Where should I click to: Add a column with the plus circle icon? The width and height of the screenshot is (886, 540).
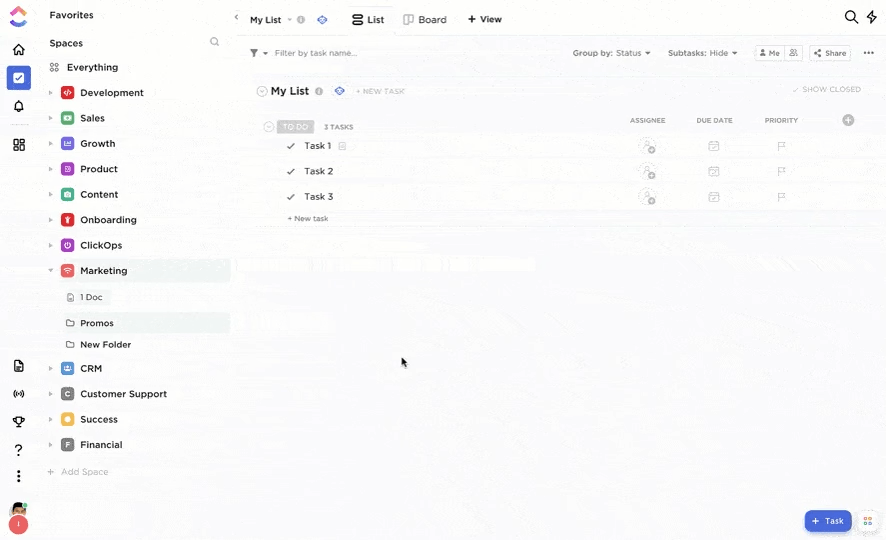(848, 120)
